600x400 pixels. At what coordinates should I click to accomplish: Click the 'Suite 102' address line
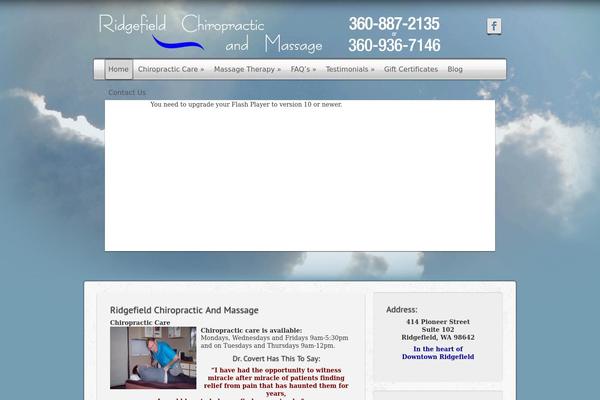tap(438, 330)
